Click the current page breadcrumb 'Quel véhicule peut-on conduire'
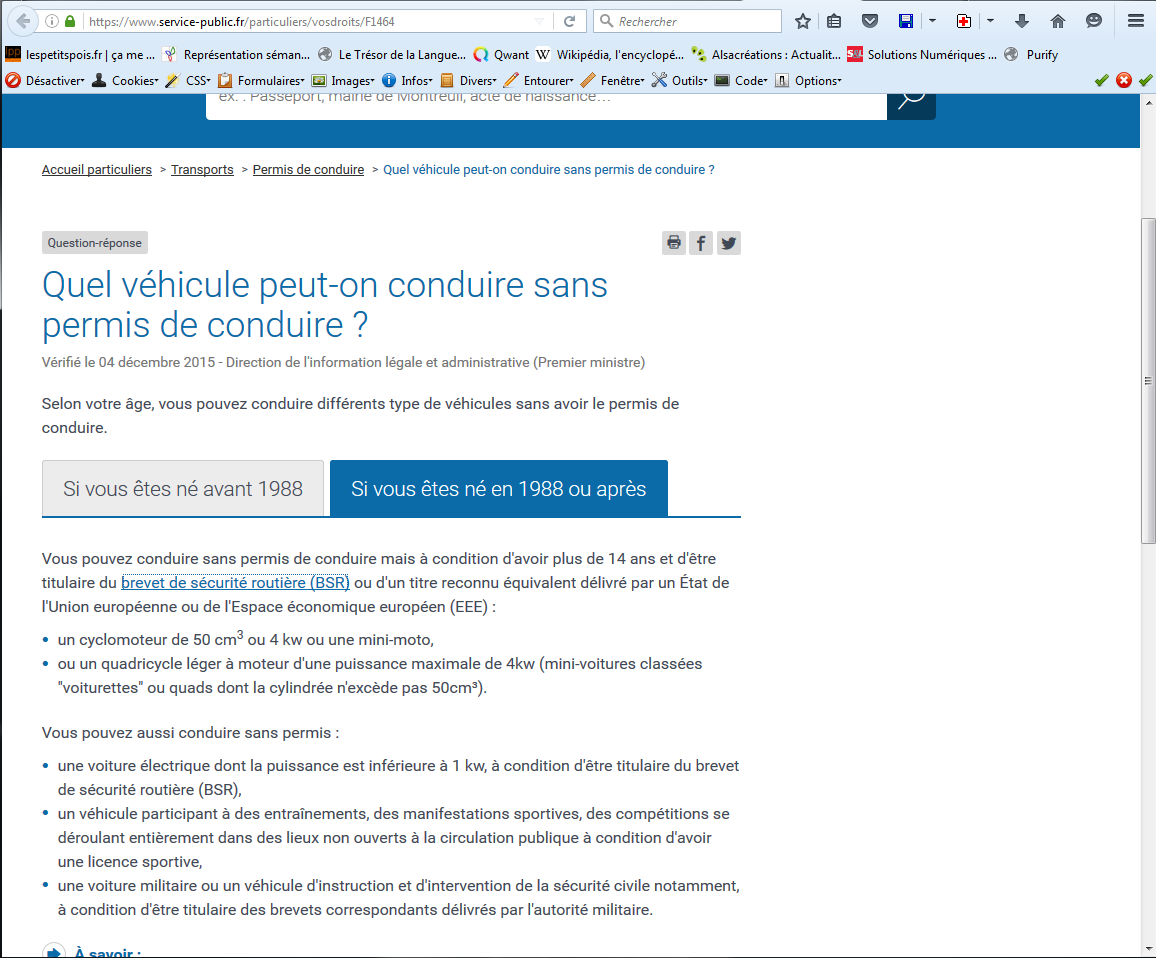 click(549, 170)
